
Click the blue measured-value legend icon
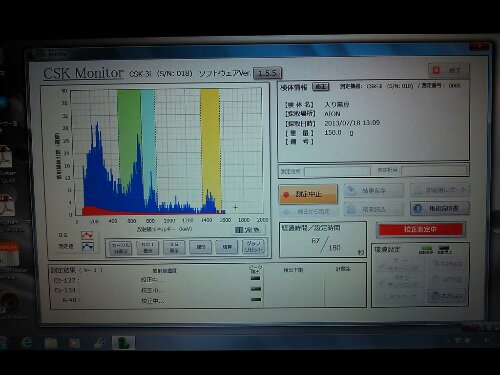[87, 246]
